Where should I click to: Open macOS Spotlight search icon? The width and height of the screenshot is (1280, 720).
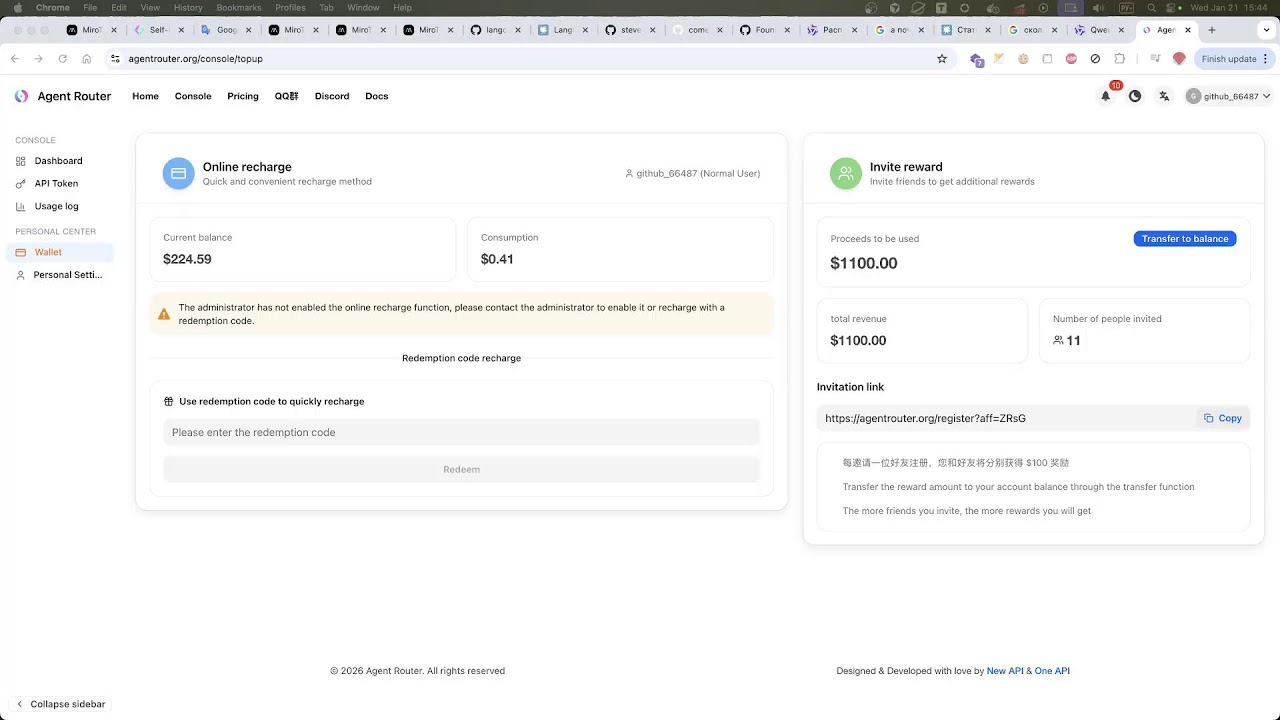point(1152,7)
